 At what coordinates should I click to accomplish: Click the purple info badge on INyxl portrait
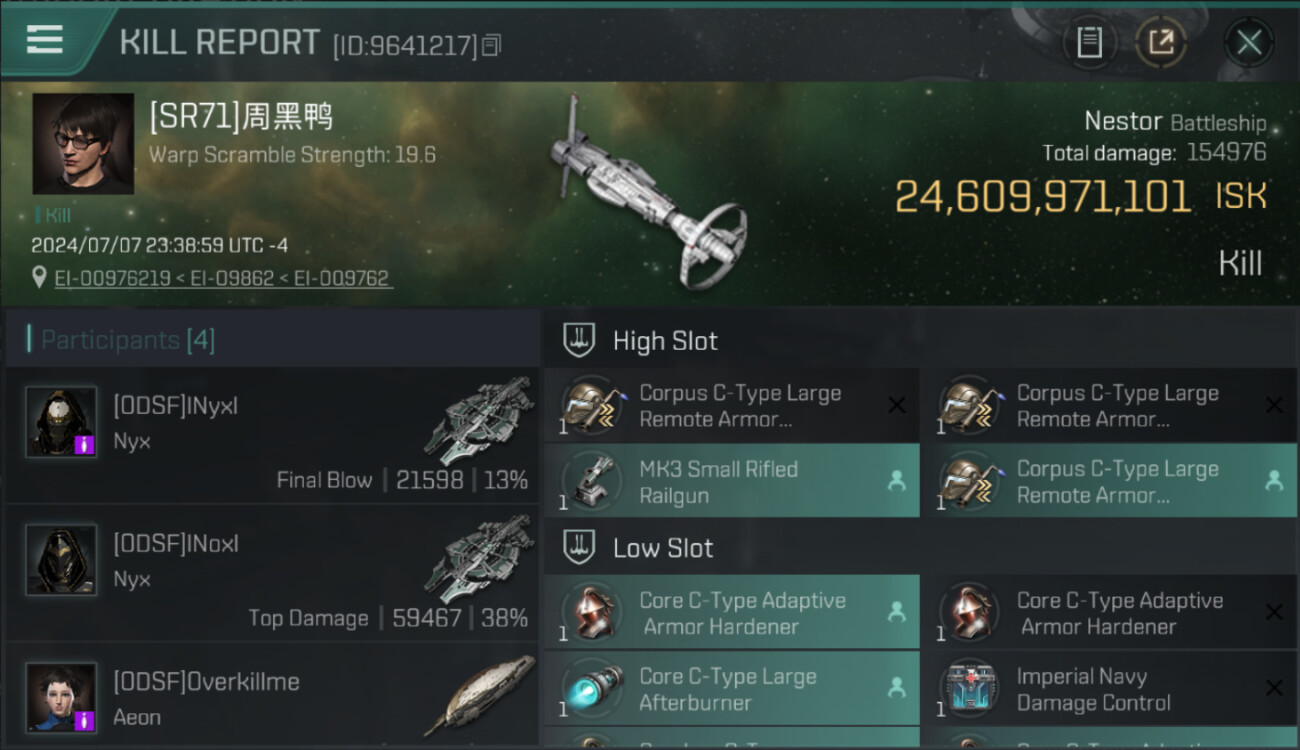pyautogui.click(x=85, y=444)
